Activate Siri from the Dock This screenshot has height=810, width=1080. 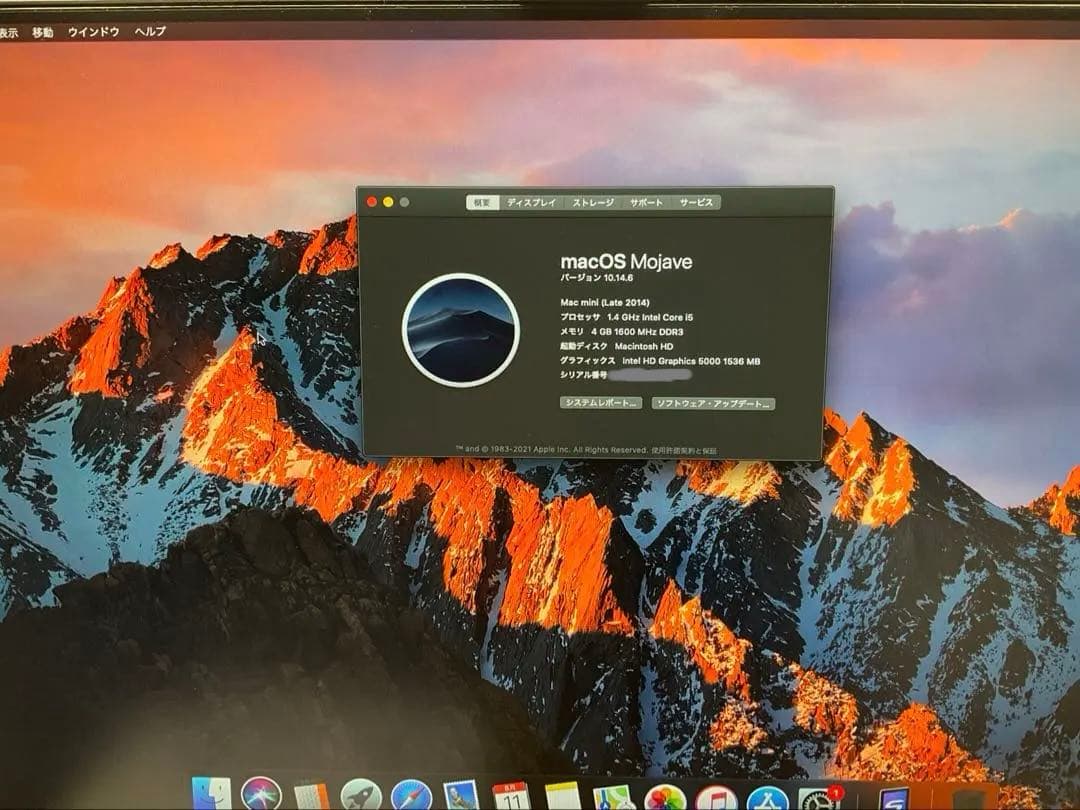pos(260,793)
